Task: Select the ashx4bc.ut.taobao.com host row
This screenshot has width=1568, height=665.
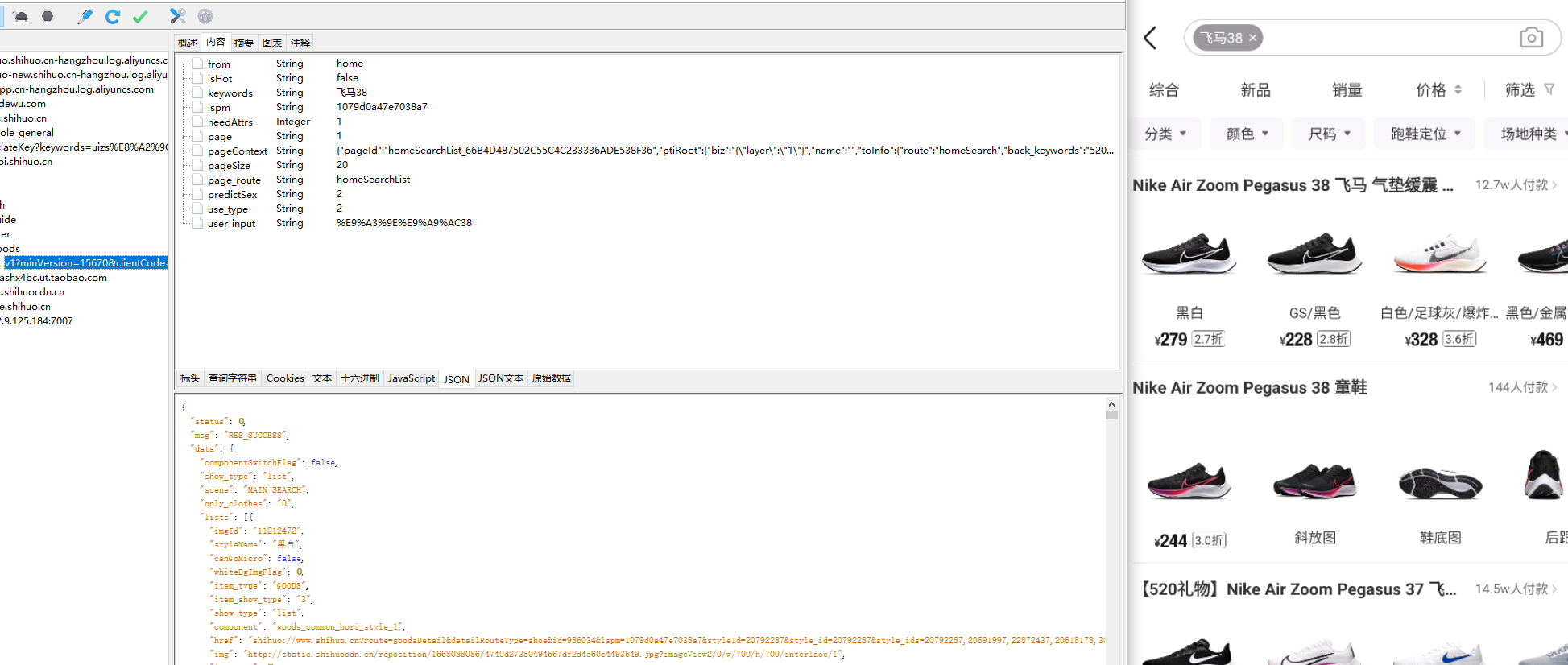Action: tap(53, 278)
